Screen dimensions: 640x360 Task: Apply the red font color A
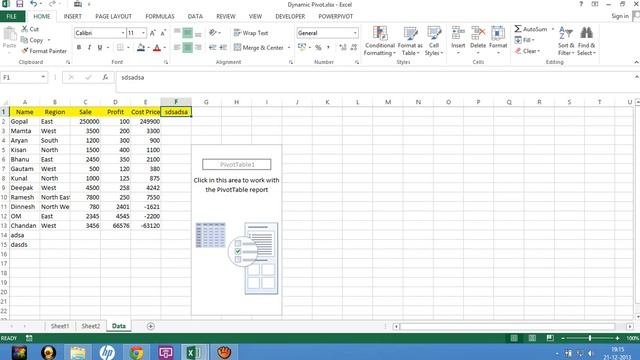click(x=157, y=47)
